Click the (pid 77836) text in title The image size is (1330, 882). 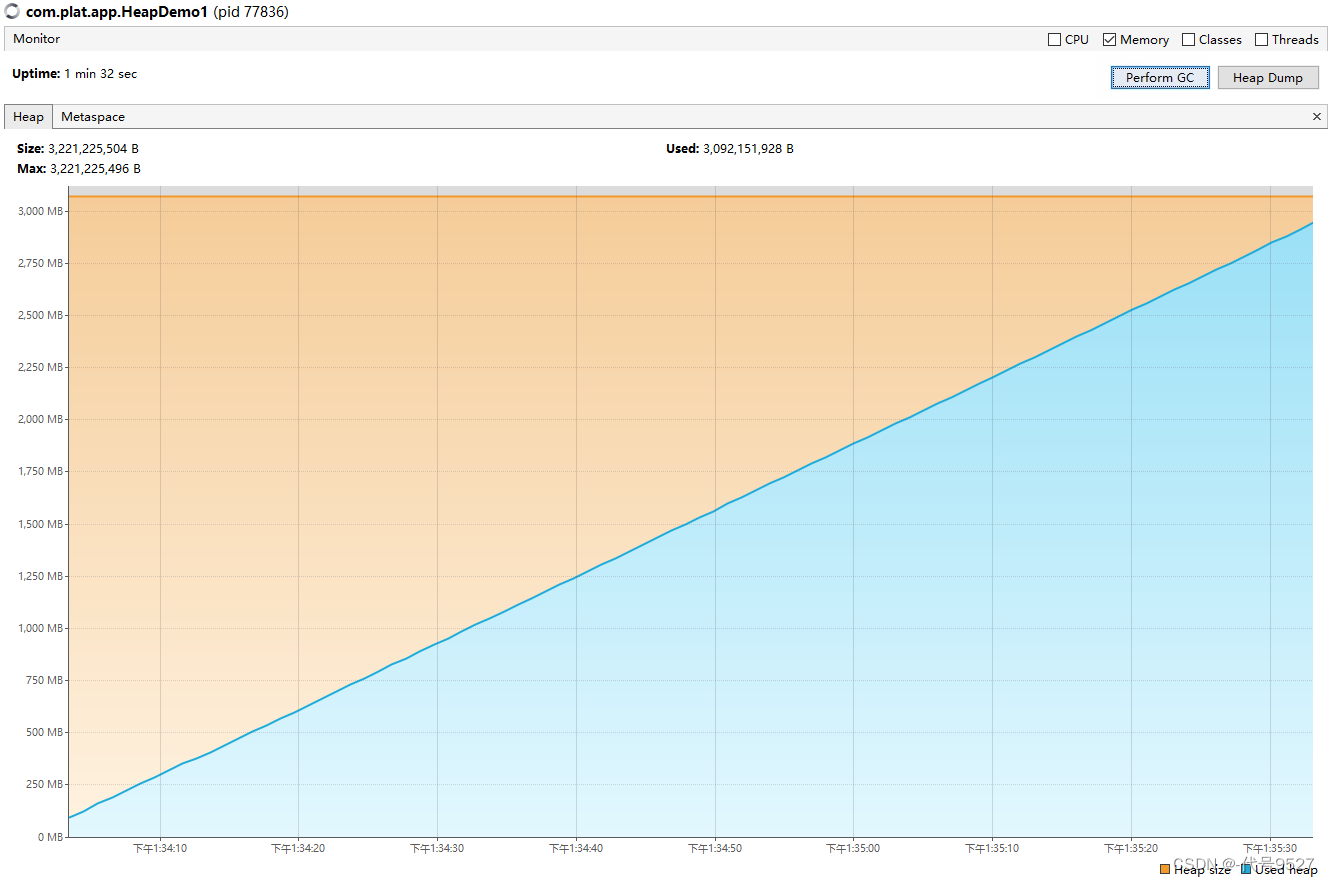[x=251, y=13]
